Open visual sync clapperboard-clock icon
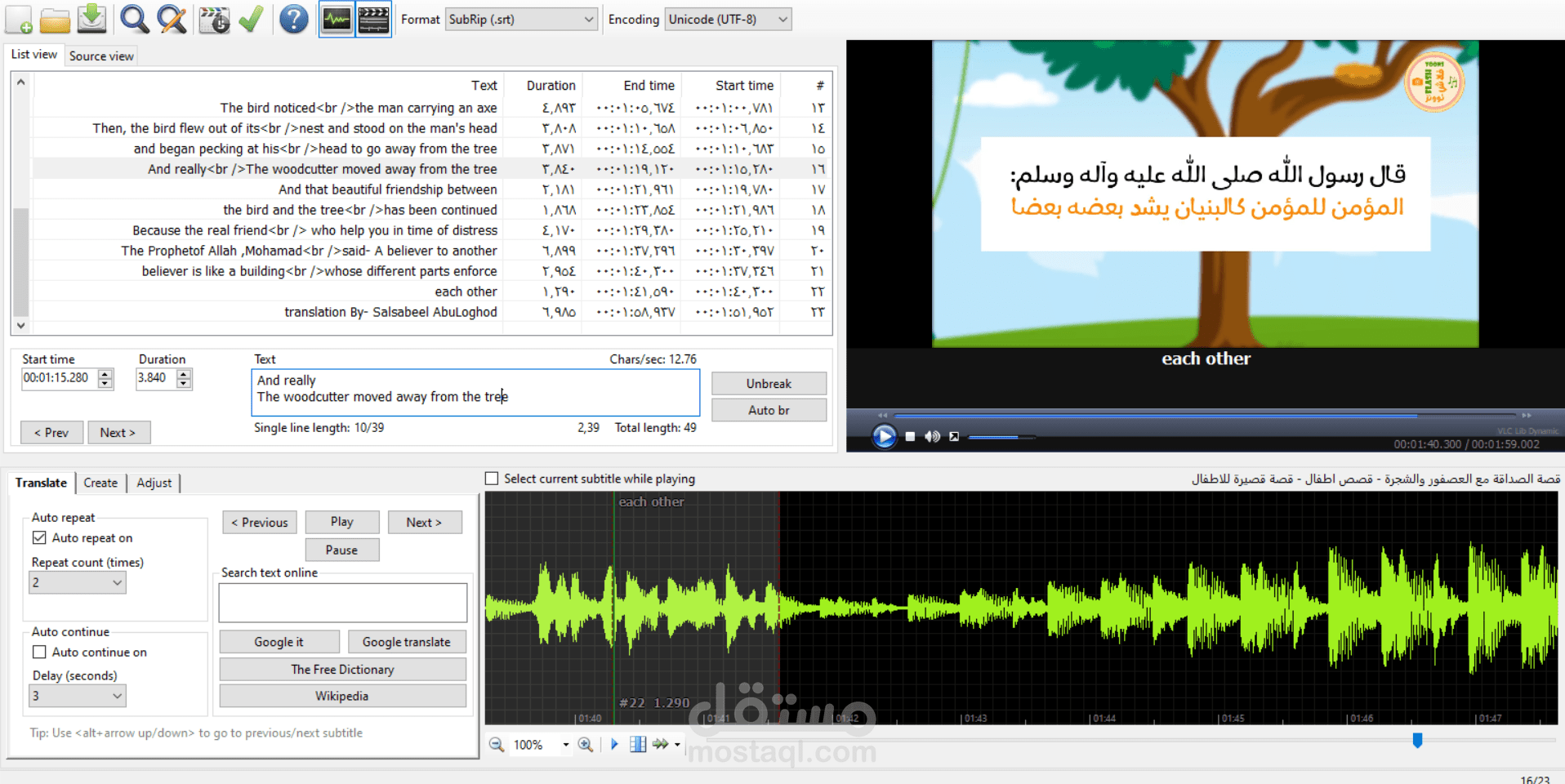The height and width of the screenshot is (784, 1565). 215,19
